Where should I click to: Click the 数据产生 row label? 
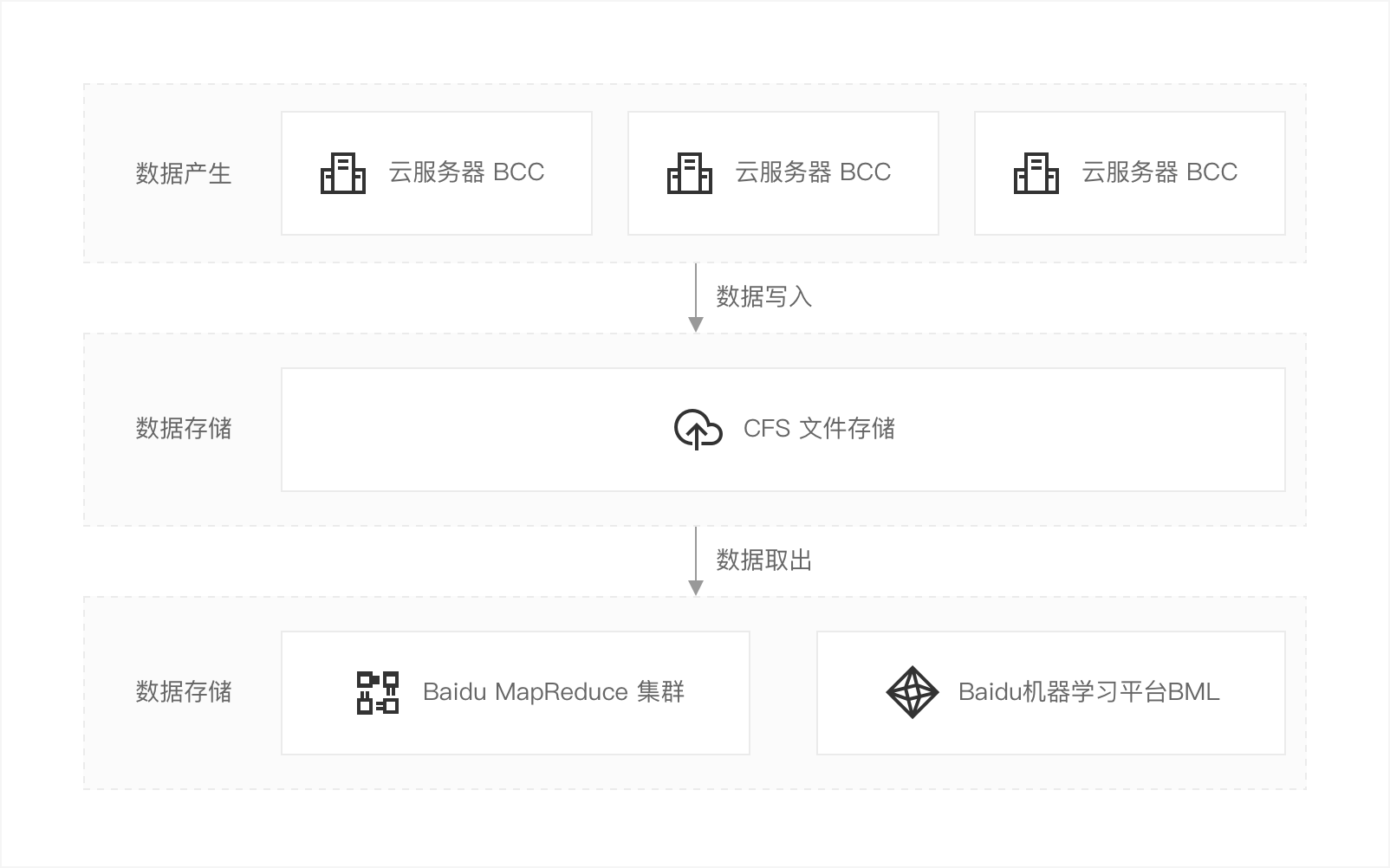click(184, 173)
